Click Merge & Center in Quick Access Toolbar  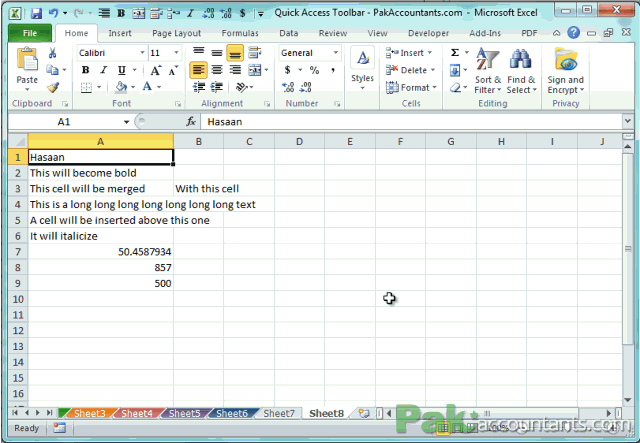pos(139,13)
